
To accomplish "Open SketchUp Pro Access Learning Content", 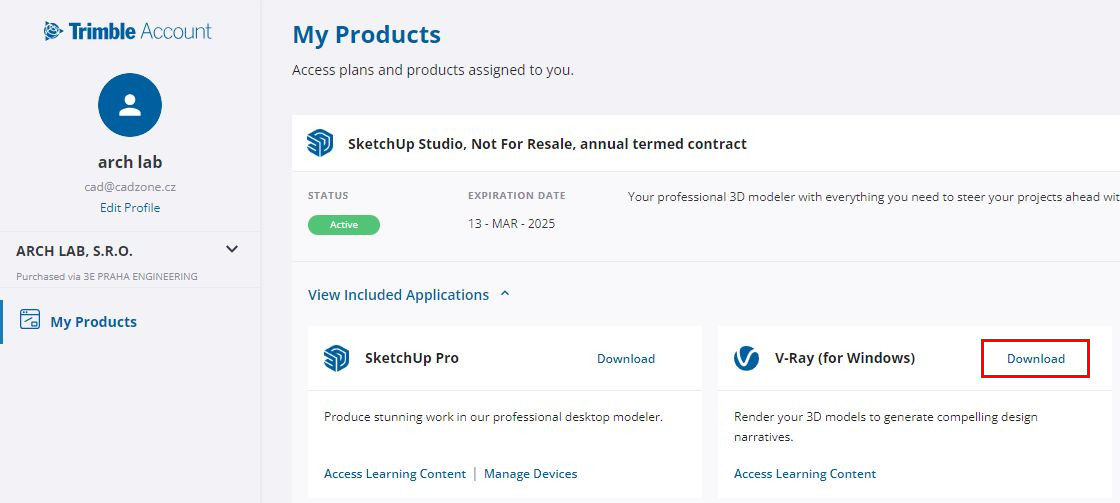I will click(x=395, y=474).
